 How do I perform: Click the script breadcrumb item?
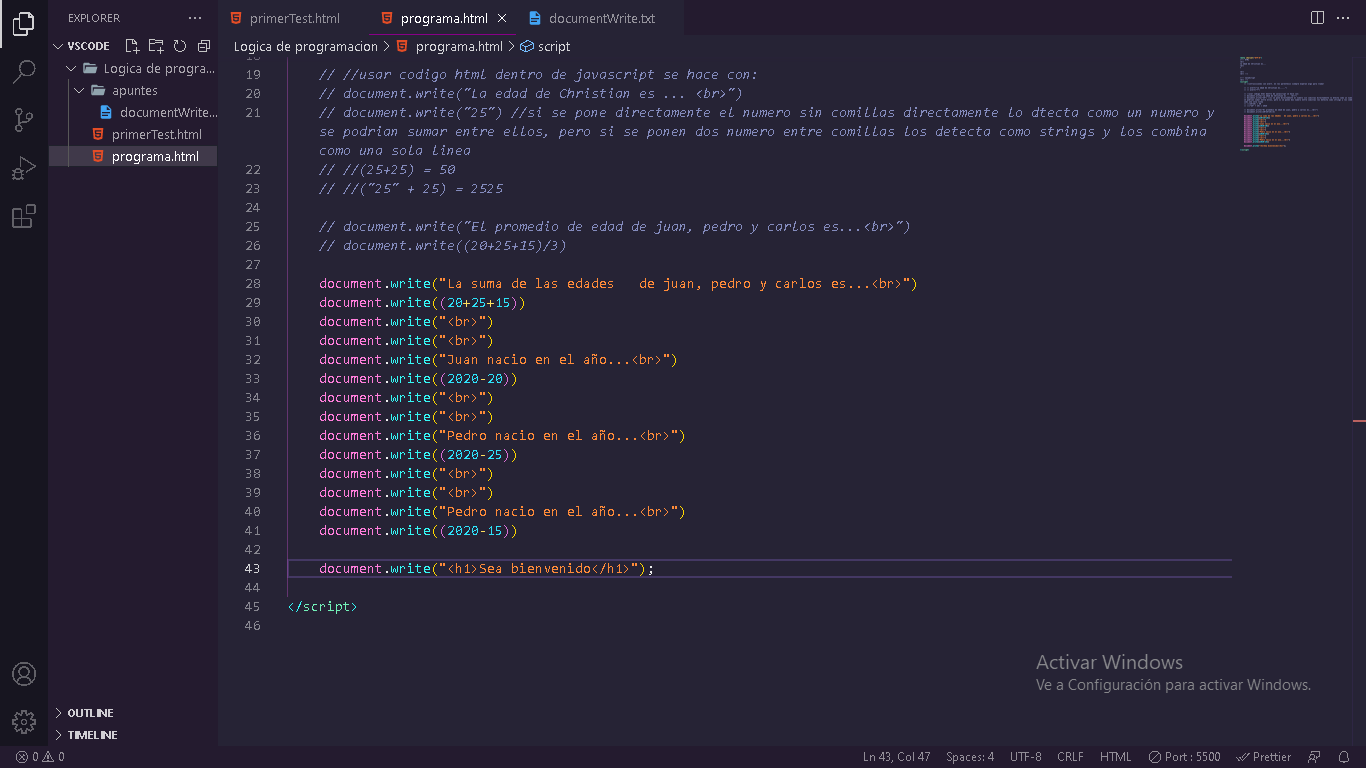tap(545, 47)
